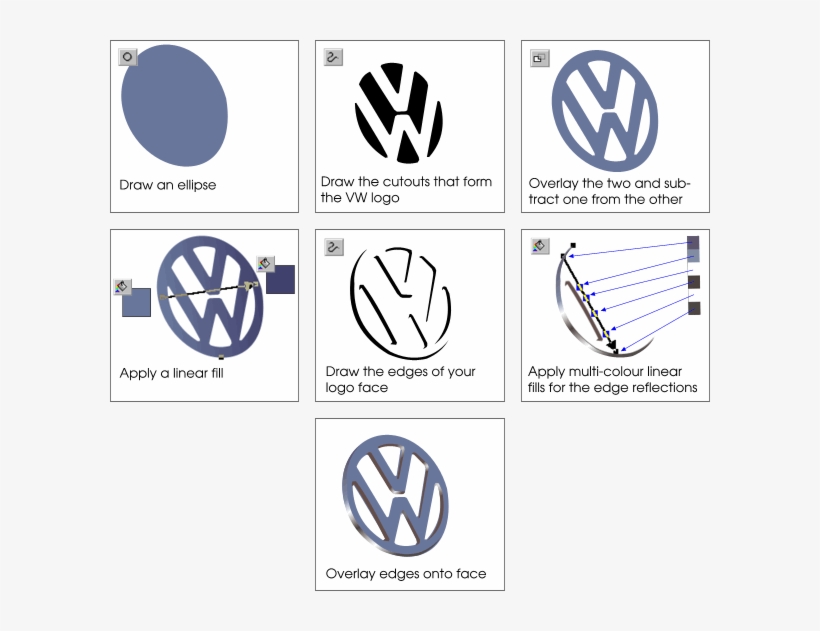The height and width of the screenshot is (631, 820).
Task: Click the top purple-grey swatch in gradient list
Action: (693, 243)
